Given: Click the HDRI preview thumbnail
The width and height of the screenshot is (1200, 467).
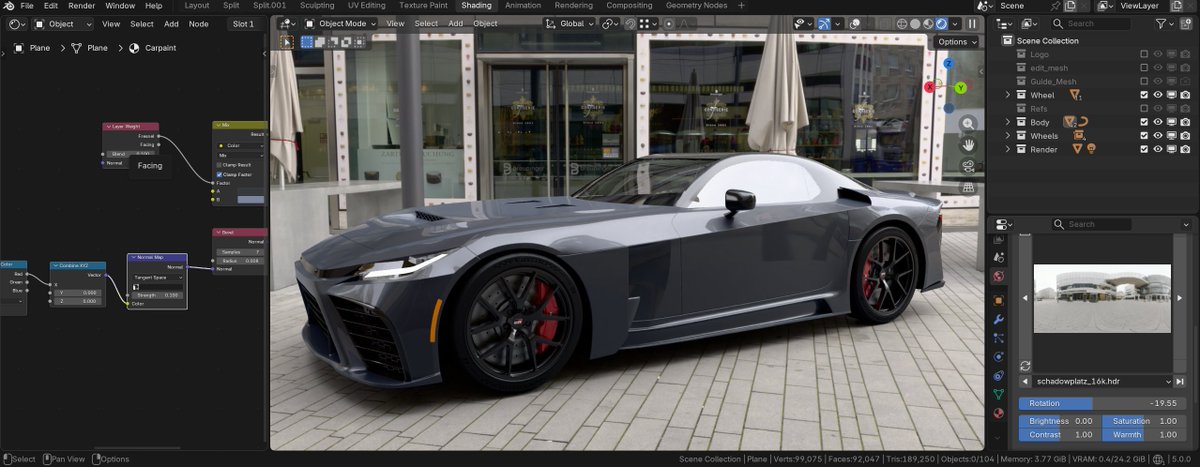Looking at the screenshot, I should [x=1101, y=298].
